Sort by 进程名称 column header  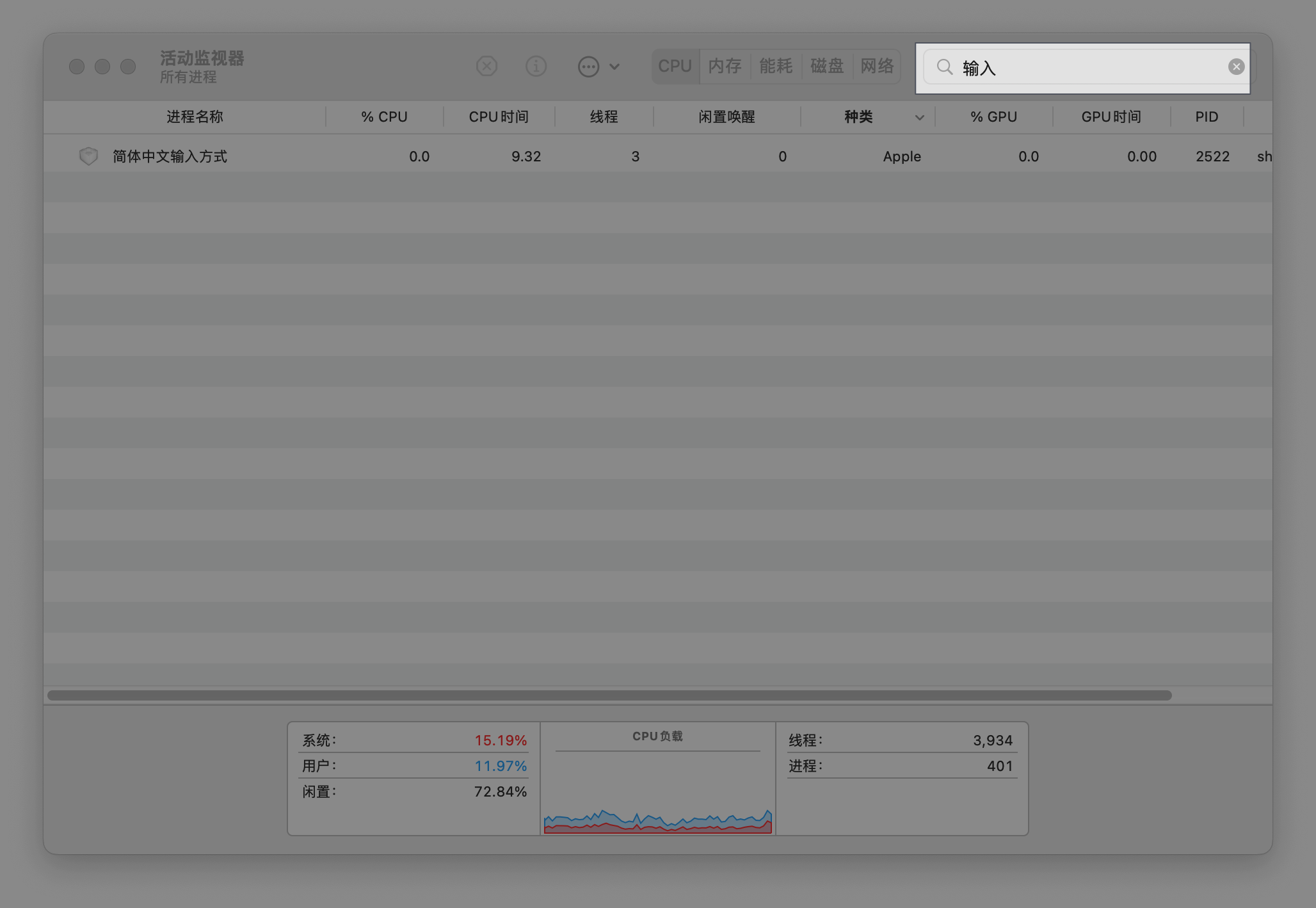195,117
